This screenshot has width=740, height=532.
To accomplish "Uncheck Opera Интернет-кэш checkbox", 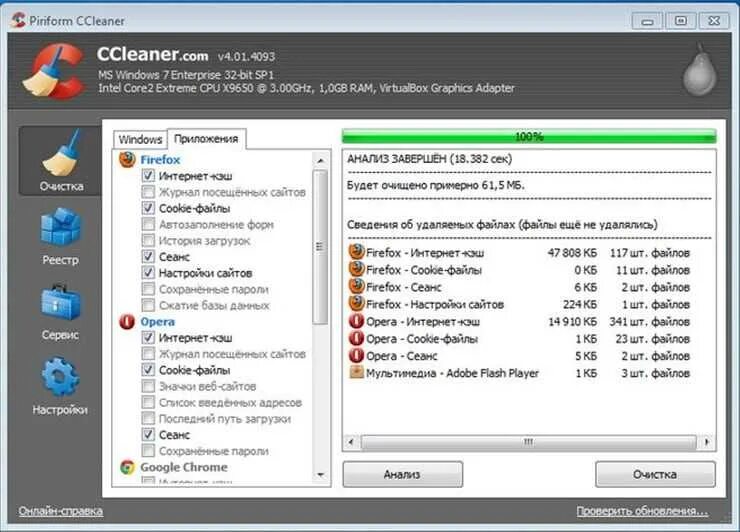I will pyautogui.click(x=148, y=338).
